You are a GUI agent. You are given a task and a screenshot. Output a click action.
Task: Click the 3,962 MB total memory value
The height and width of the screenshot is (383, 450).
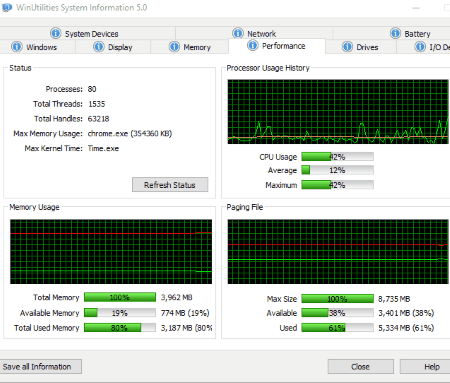pyautogui.click(x=177, y=297)
